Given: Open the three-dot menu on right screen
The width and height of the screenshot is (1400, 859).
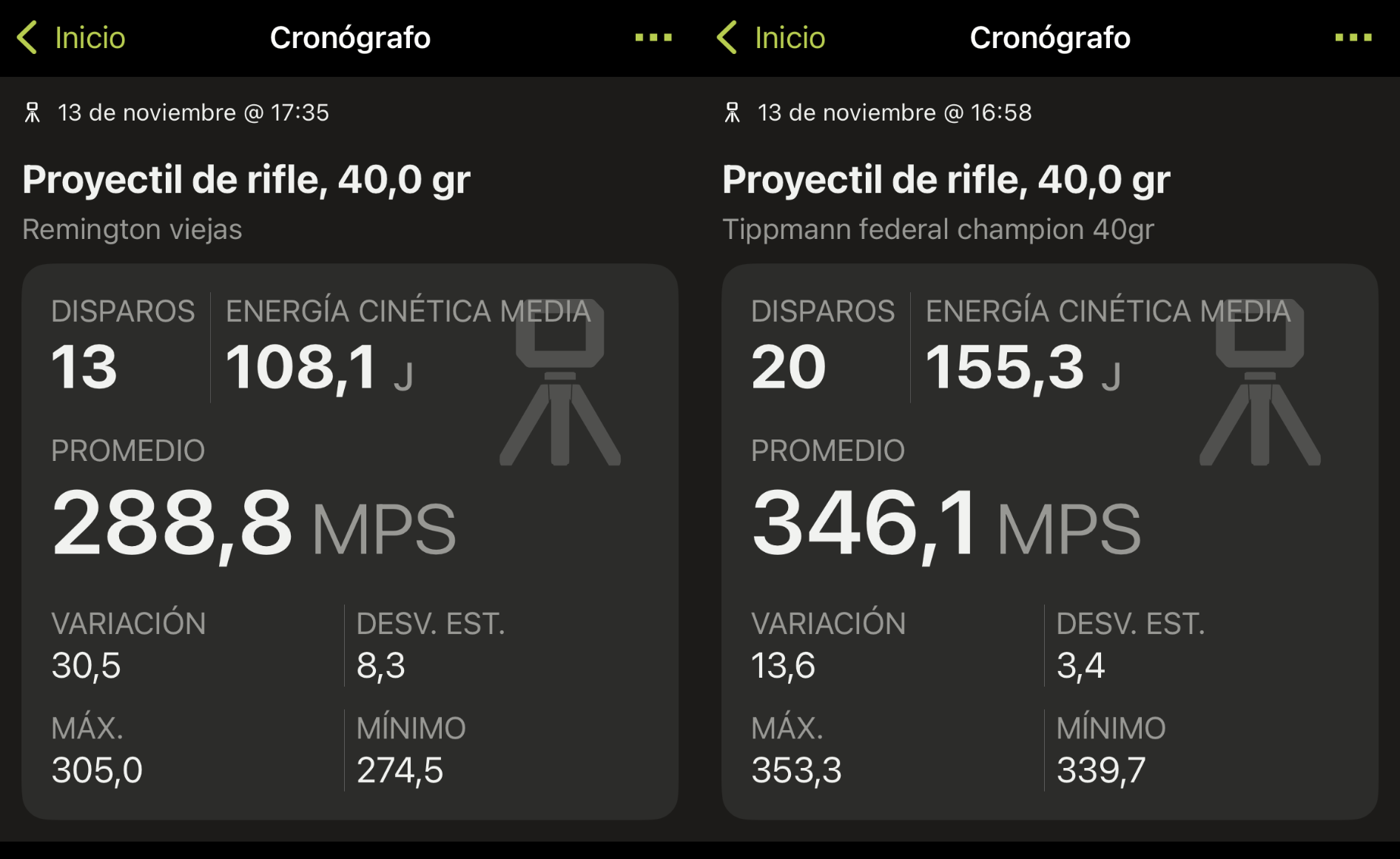Looking at the screenshot, I should pyautogui.click(x=1353, y=38).
